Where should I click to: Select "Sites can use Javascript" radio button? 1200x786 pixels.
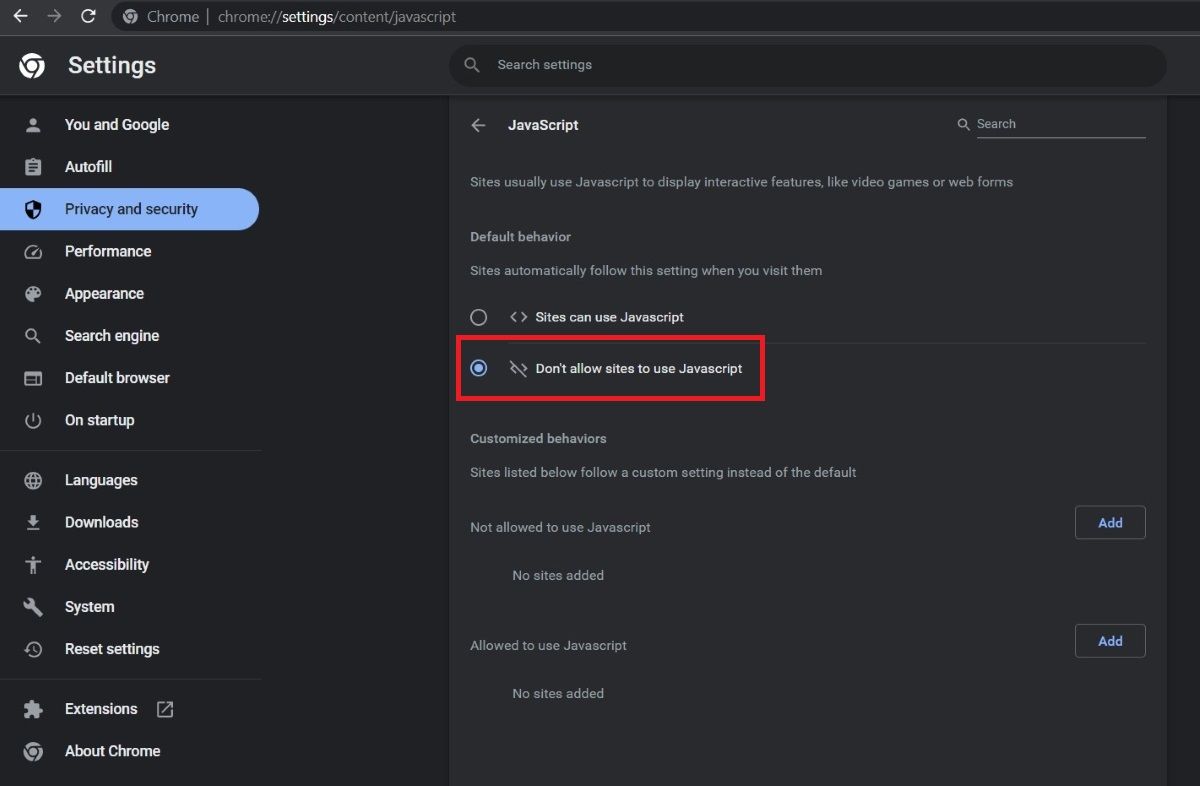point(479,317)
